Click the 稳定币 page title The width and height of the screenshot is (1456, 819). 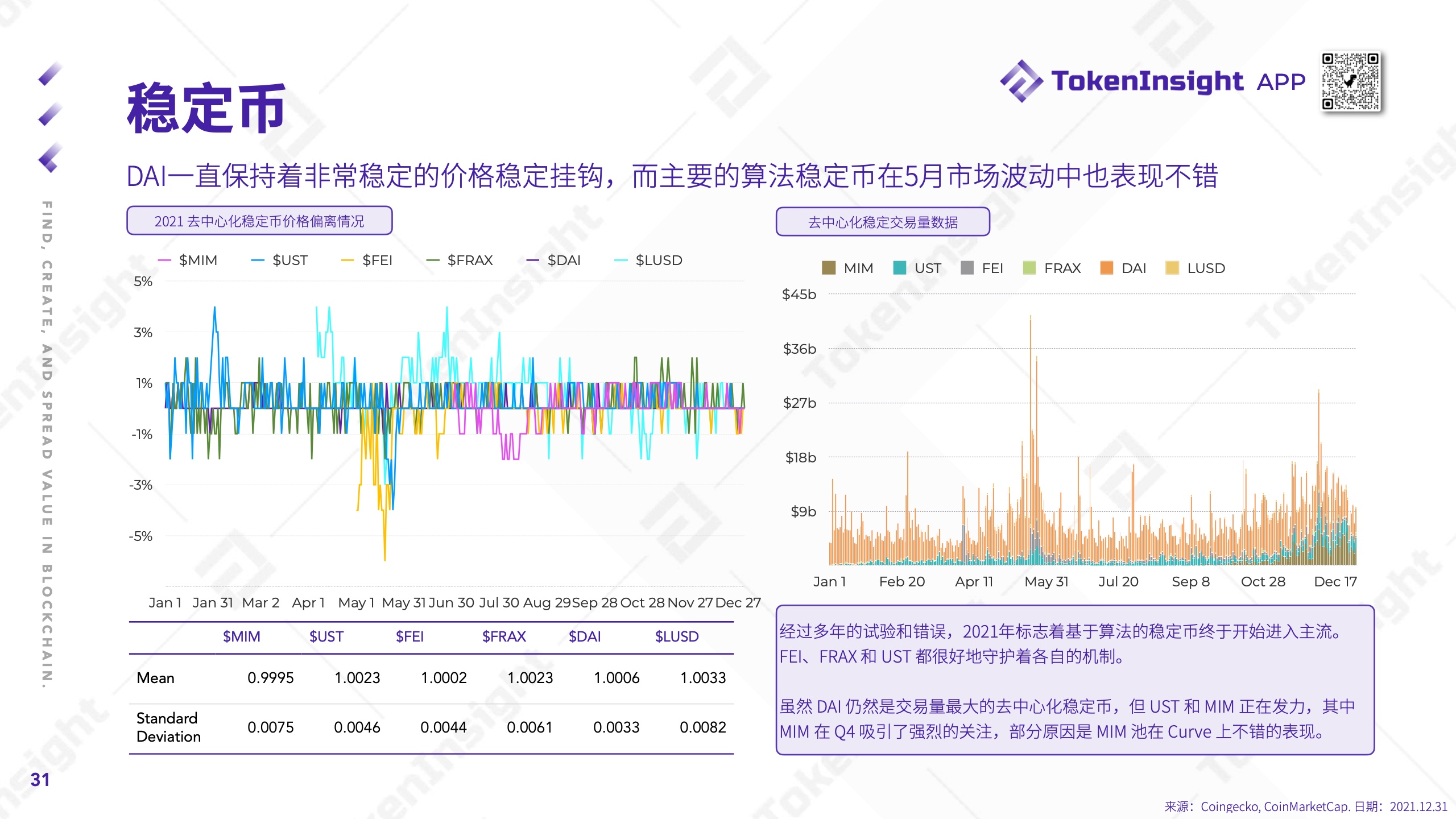pyautogui.click(x=206, y=108)
